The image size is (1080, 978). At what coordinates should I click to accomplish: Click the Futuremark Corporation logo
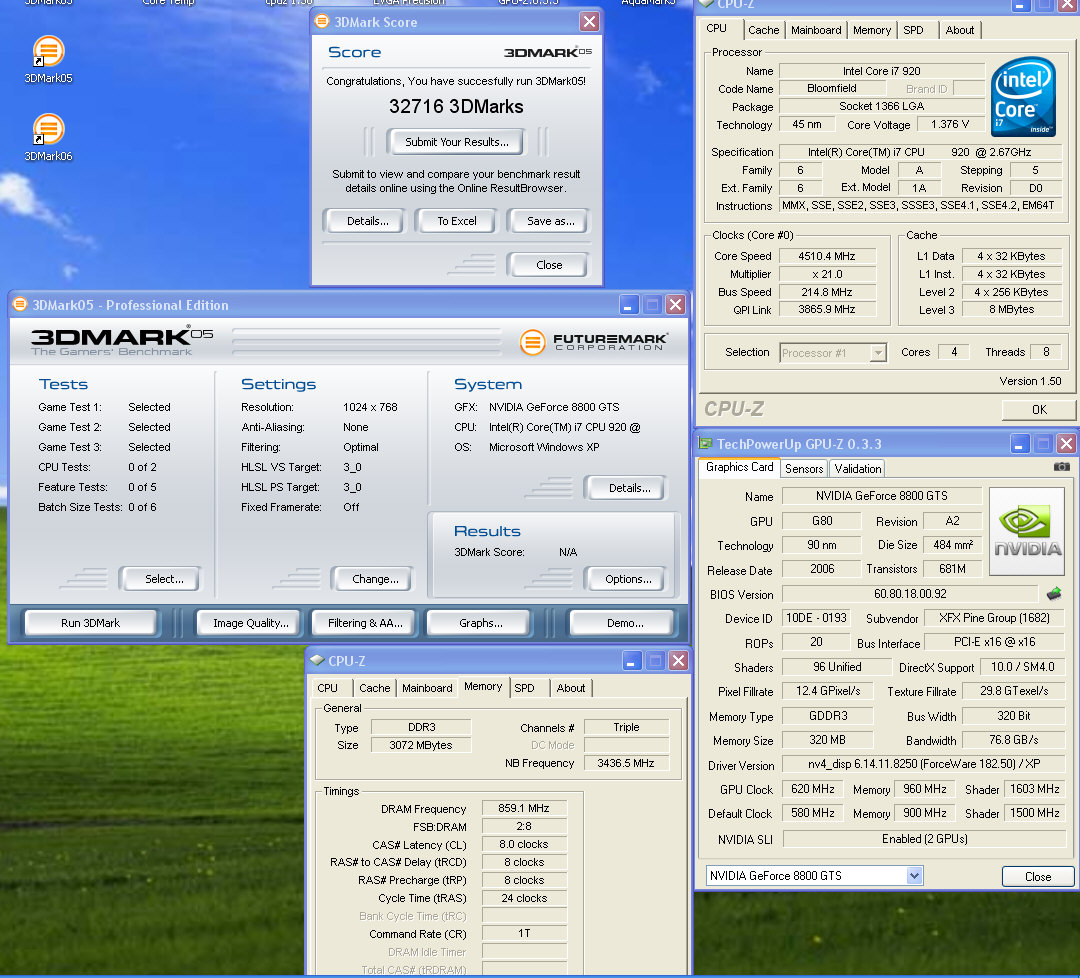(593, 342)
